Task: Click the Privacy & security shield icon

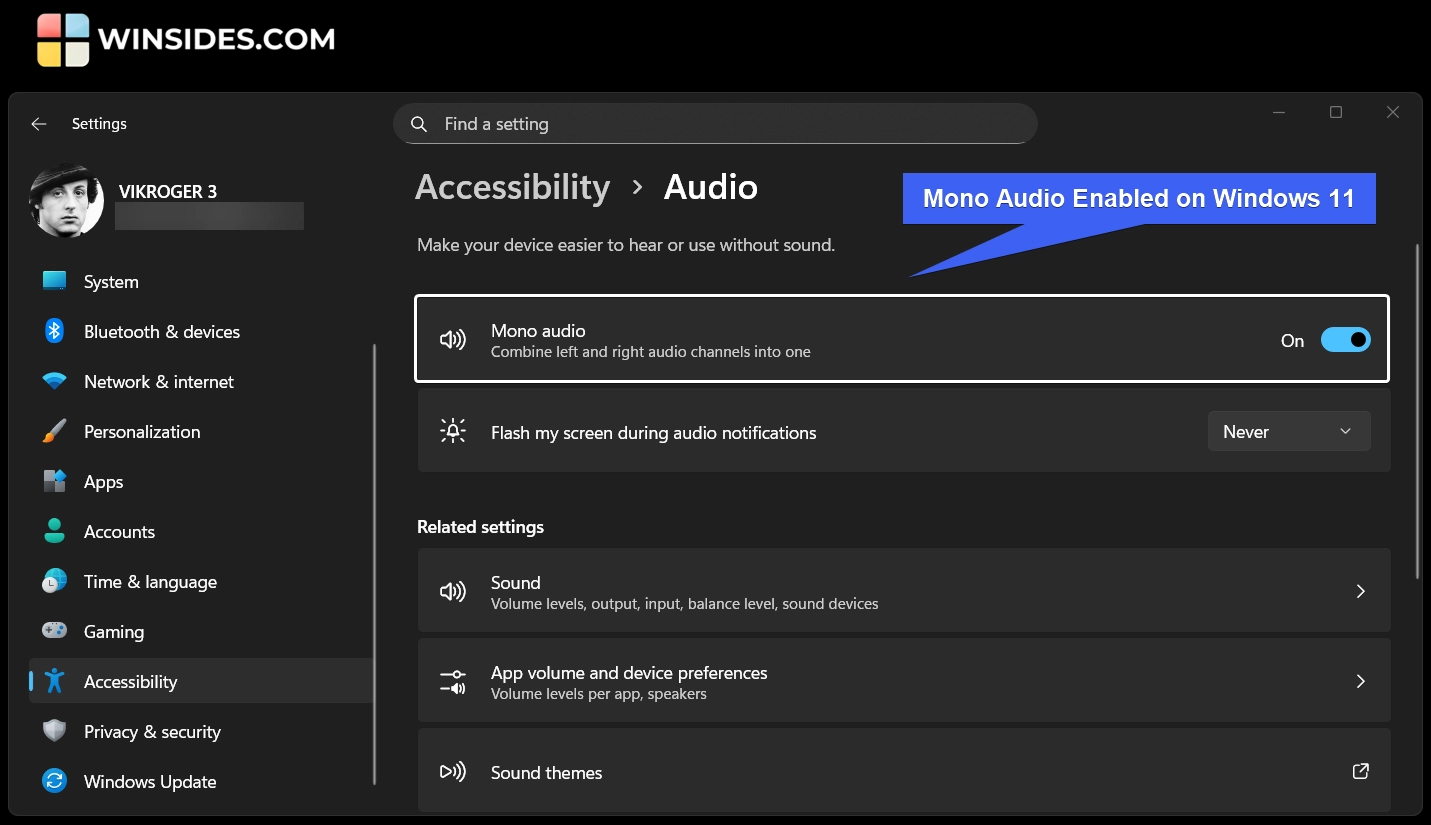Action: pyautogui.click(x=55, y=731)
